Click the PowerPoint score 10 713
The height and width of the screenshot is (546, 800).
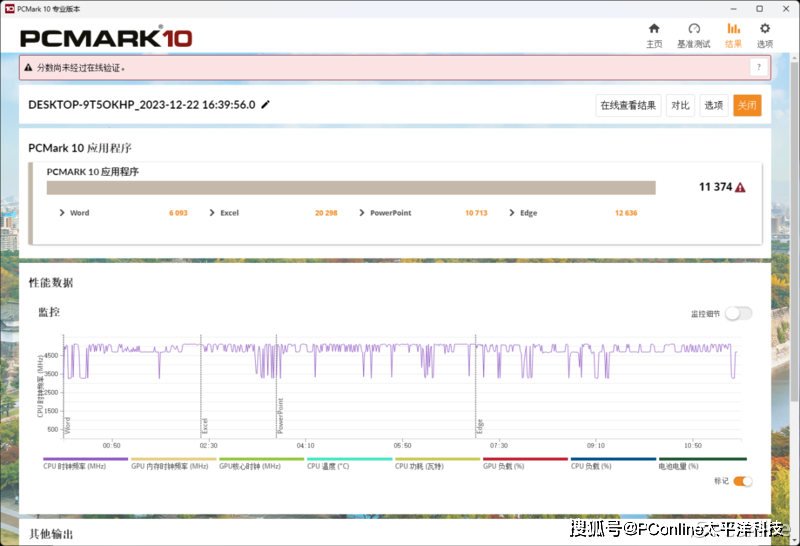(x=476, y=213)
